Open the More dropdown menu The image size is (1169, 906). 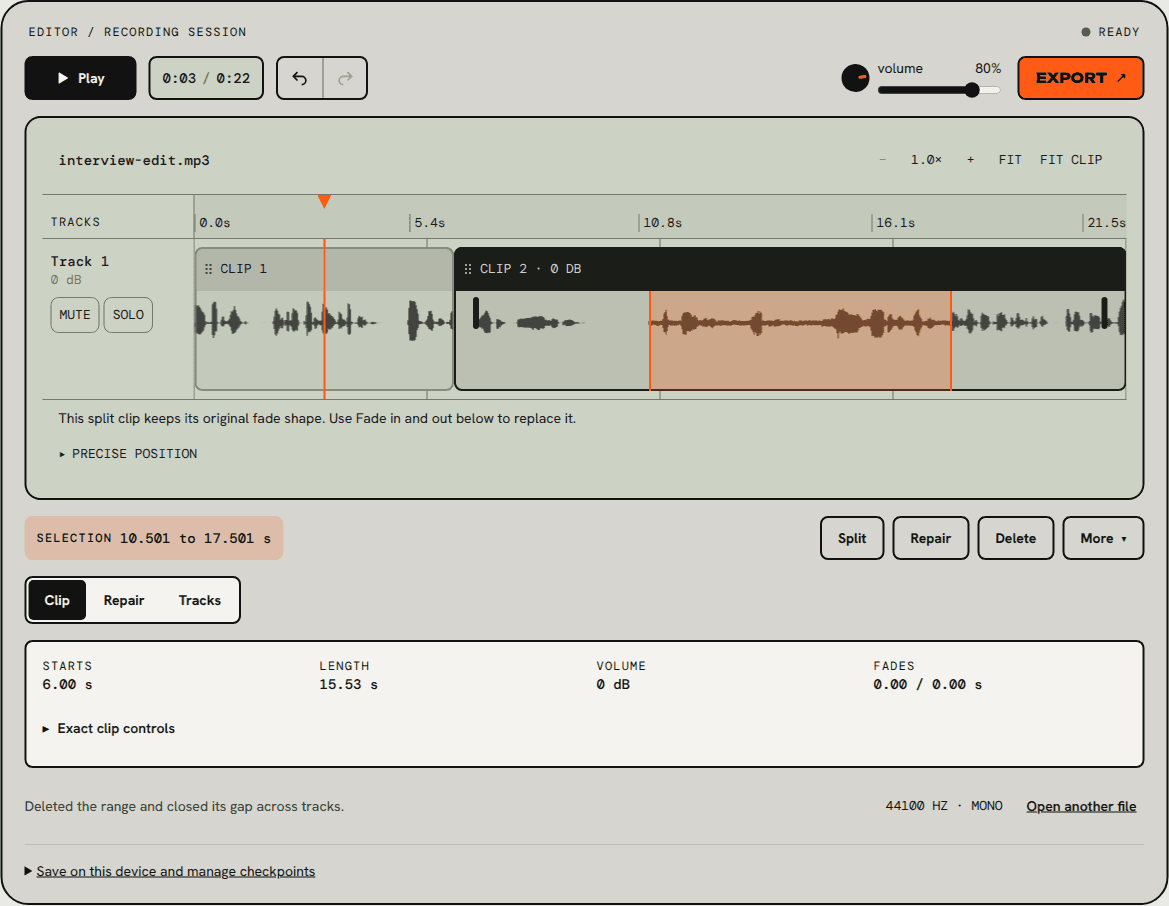[1103, 538]
